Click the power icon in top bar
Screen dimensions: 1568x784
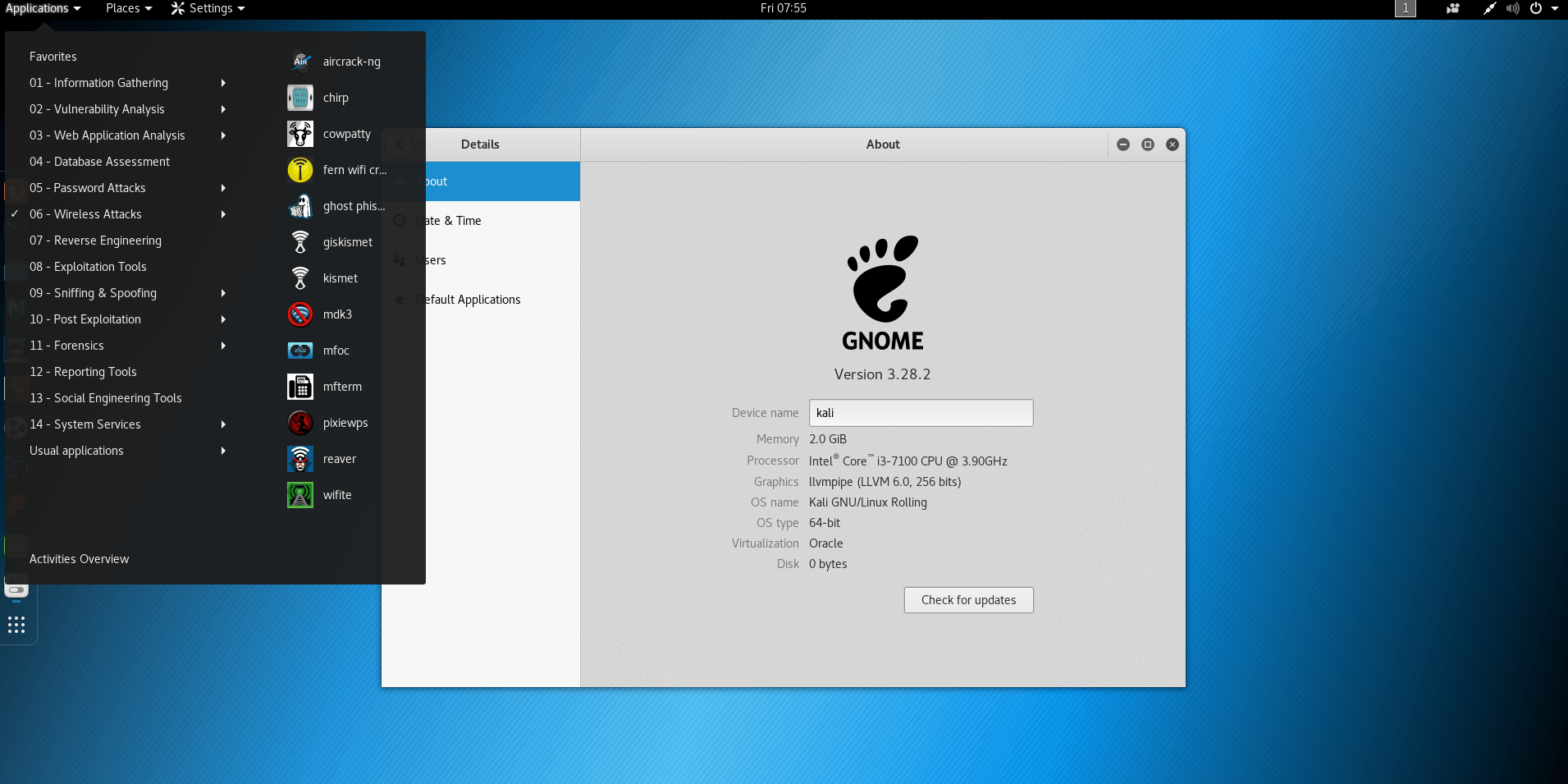[x=1536, y=8]
